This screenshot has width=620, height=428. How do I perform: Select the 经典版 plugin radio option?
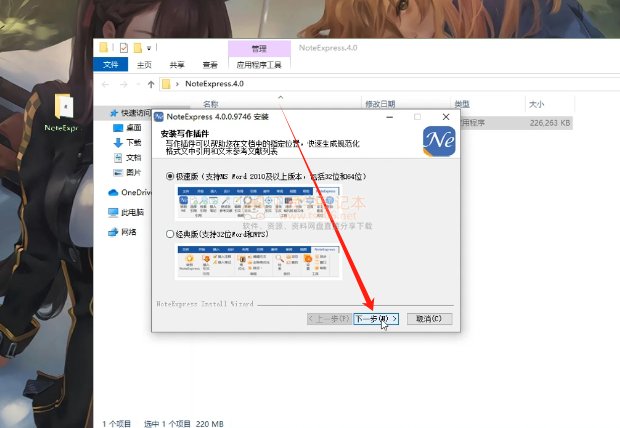pos(170,234)
